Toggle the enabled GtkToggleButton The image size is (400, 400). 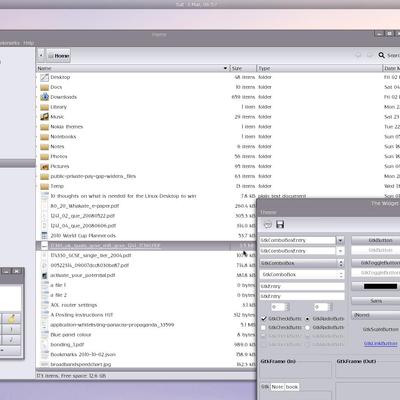pyautogui.click(x=376, y=263)
